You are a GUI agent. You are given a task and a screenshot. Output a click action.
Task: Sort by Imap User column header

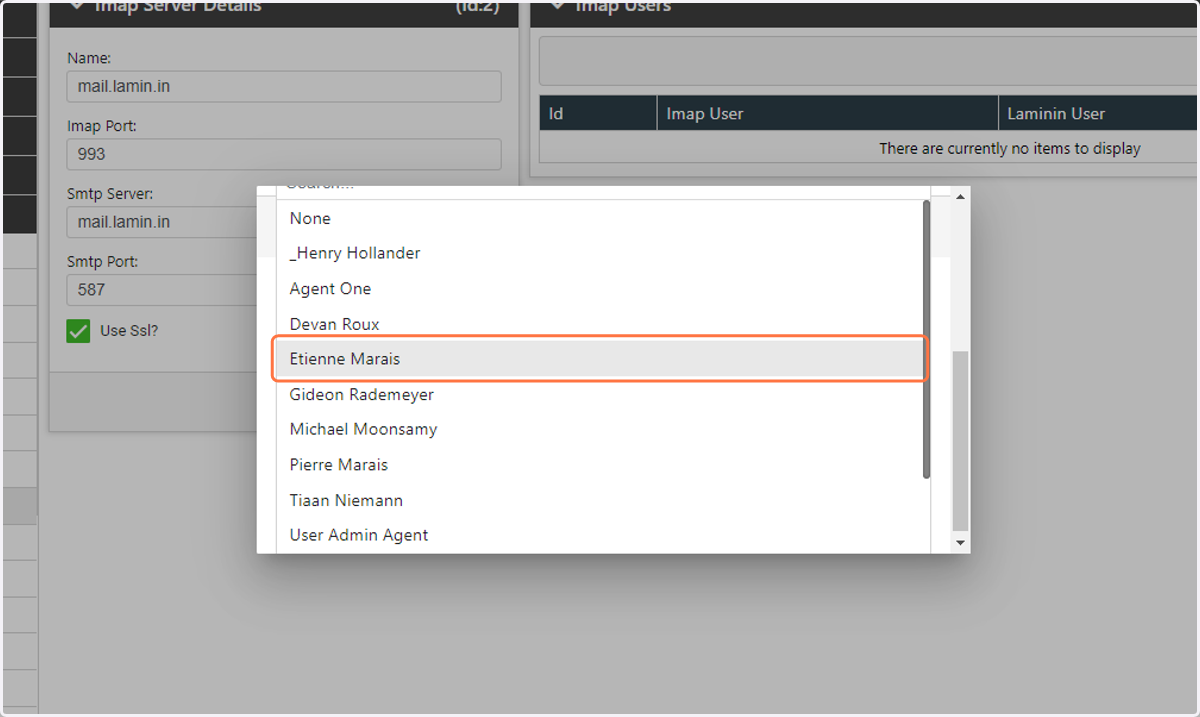coord(827,113)
